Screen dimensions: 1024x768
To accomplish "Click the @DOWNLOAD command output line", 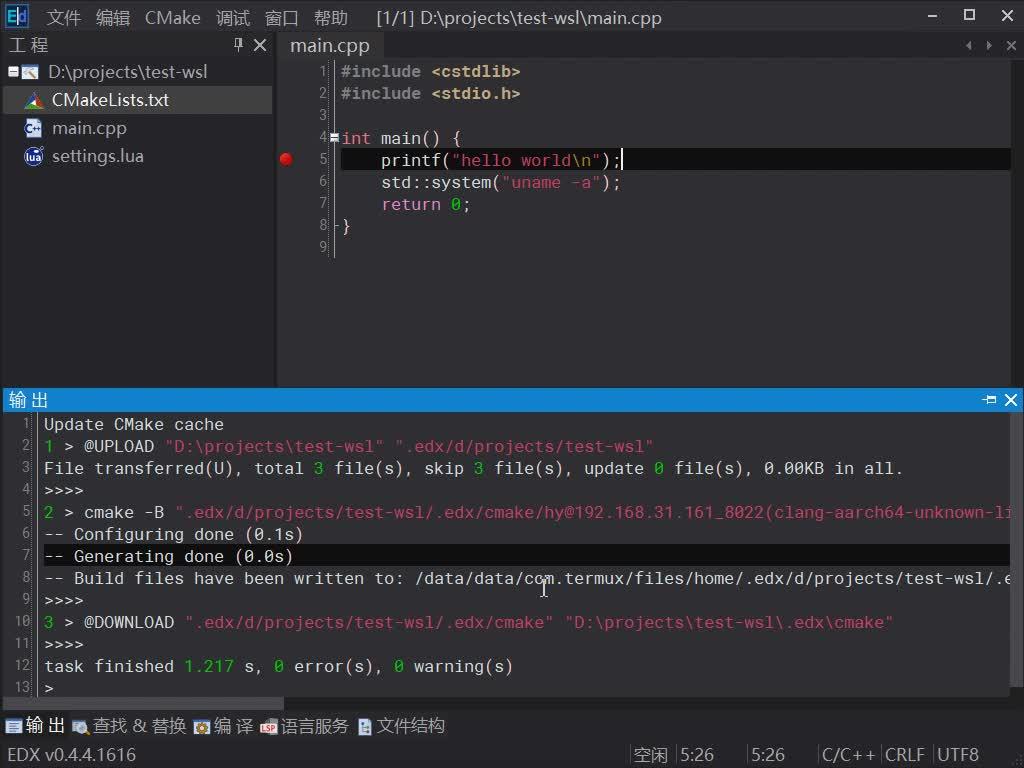I will click(468, 622).
